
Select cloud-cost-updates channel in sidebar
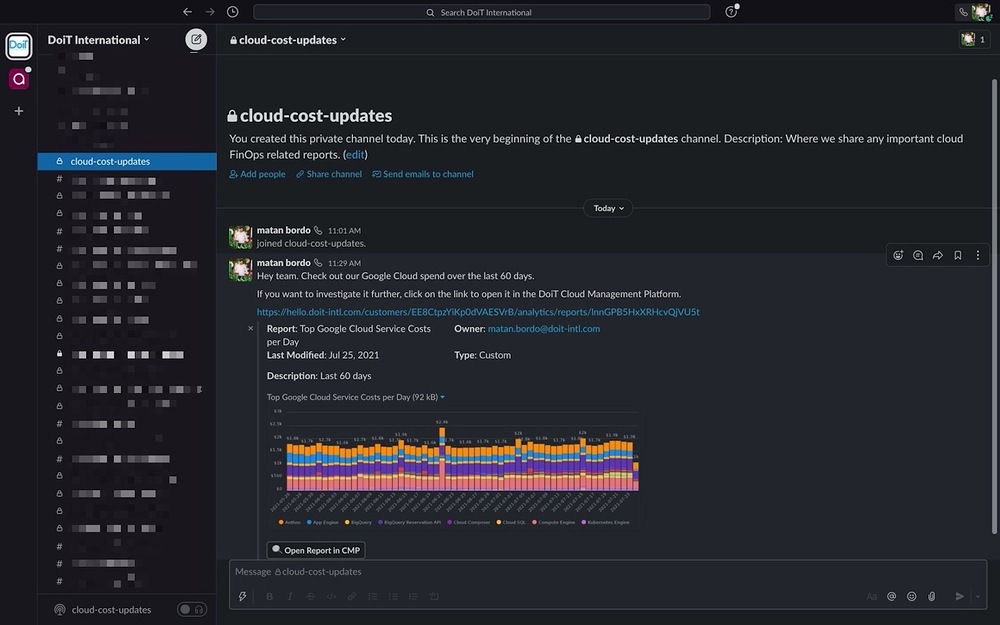point(127,161)
